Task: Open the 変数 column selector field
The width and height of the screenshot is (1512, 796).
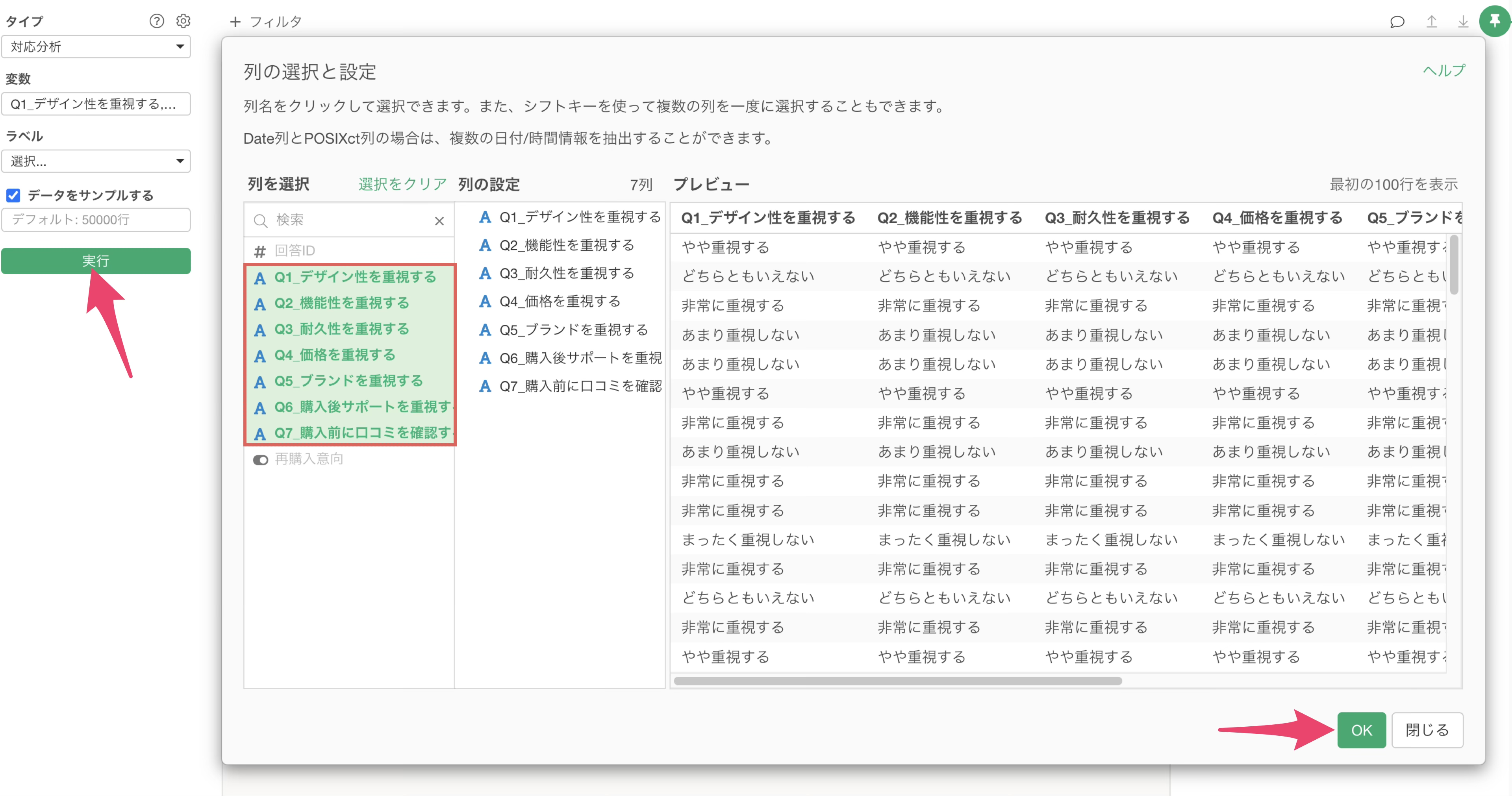Action: click(x=96, y=104)
